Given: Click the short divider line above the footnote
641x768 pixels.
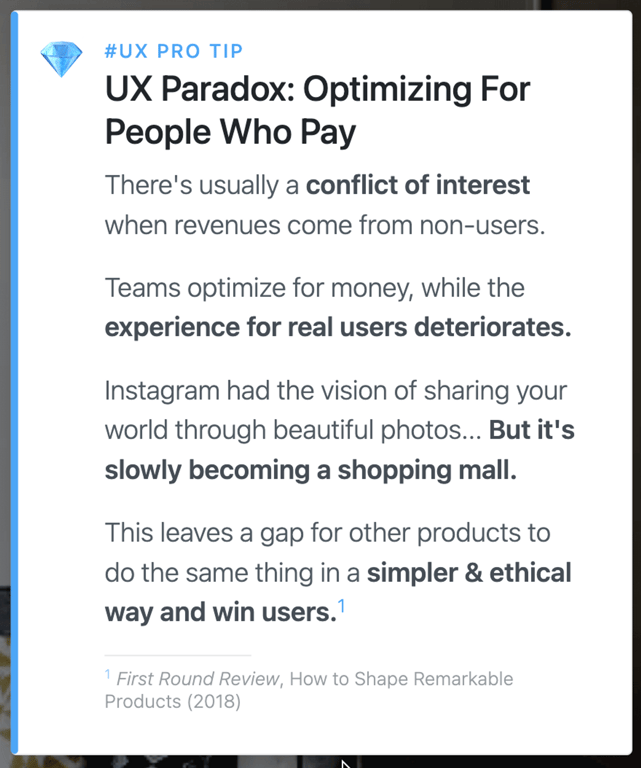Looking at the screenshot, I should (x=177, y=655).
